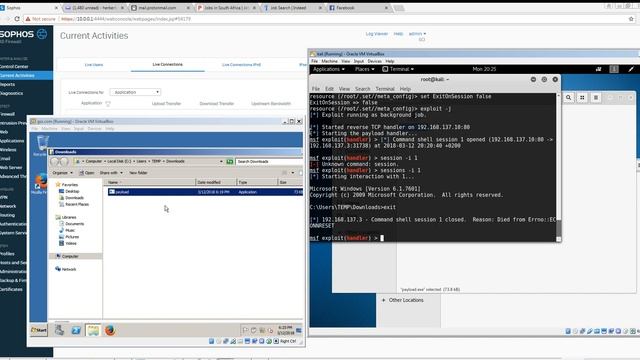Open Devices menu in Kali VirtualBox window
Screen dimensions: 640x360
point(374,61)
